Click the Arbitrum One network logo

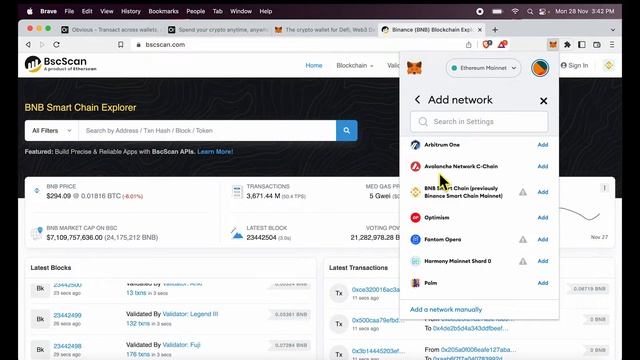415,145
